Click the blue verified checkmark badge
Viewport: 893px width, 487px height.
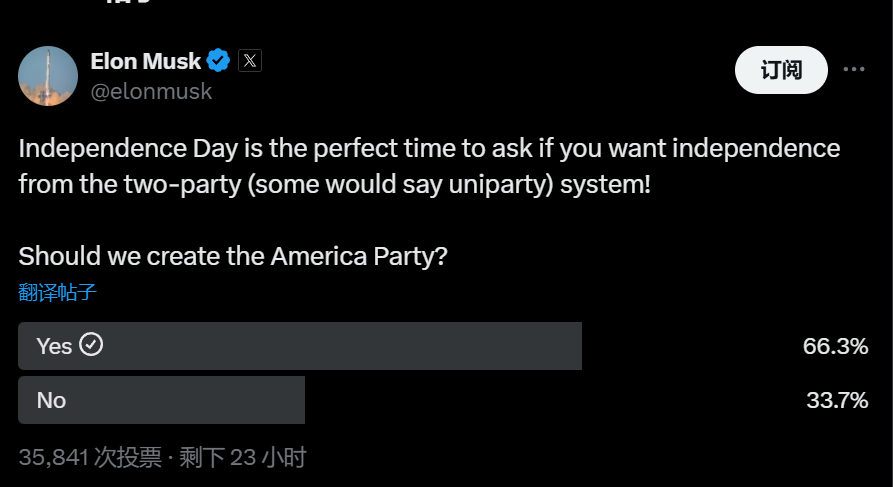click(218, 61)
